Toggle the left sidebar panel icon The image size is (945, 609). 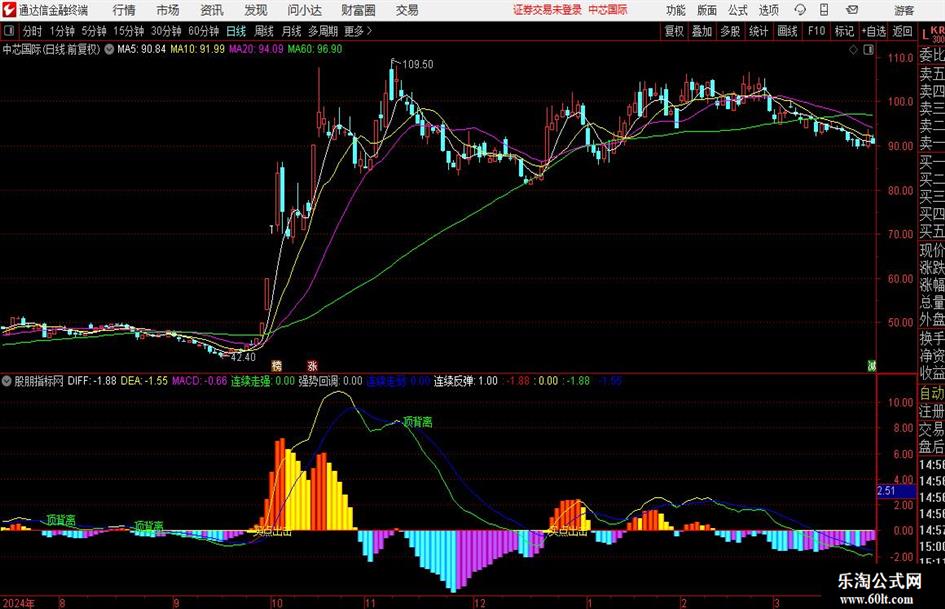pyautogui.click(x=10, y=31)
